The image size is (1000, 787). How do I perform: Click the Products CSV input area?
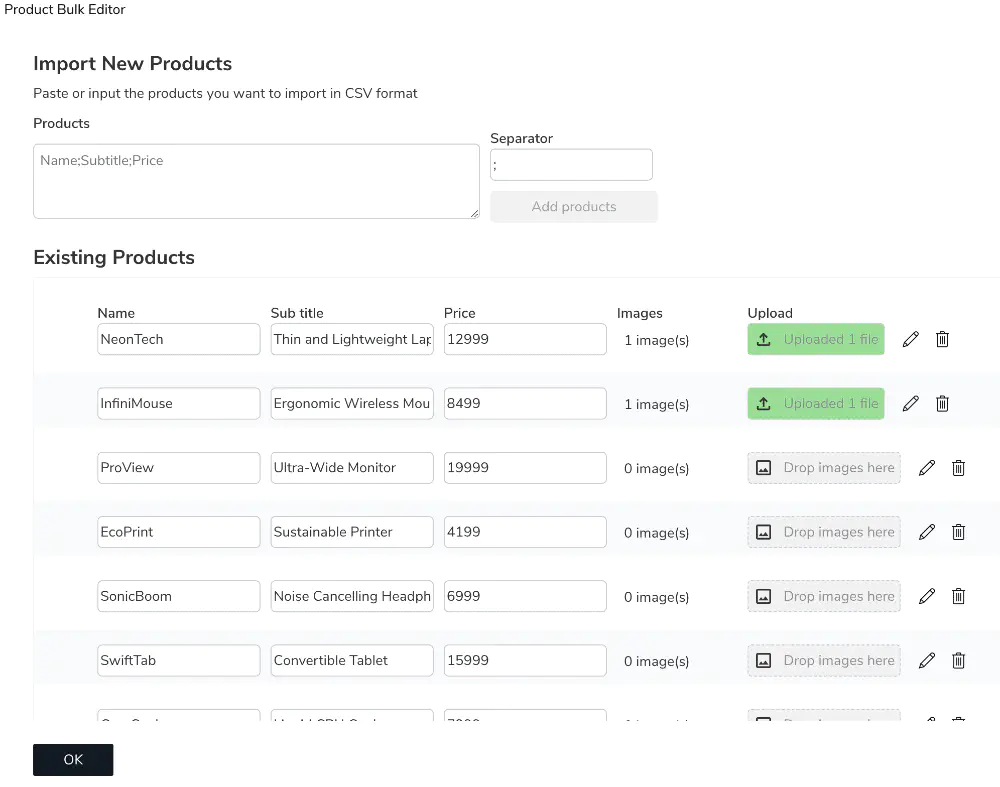256,180
